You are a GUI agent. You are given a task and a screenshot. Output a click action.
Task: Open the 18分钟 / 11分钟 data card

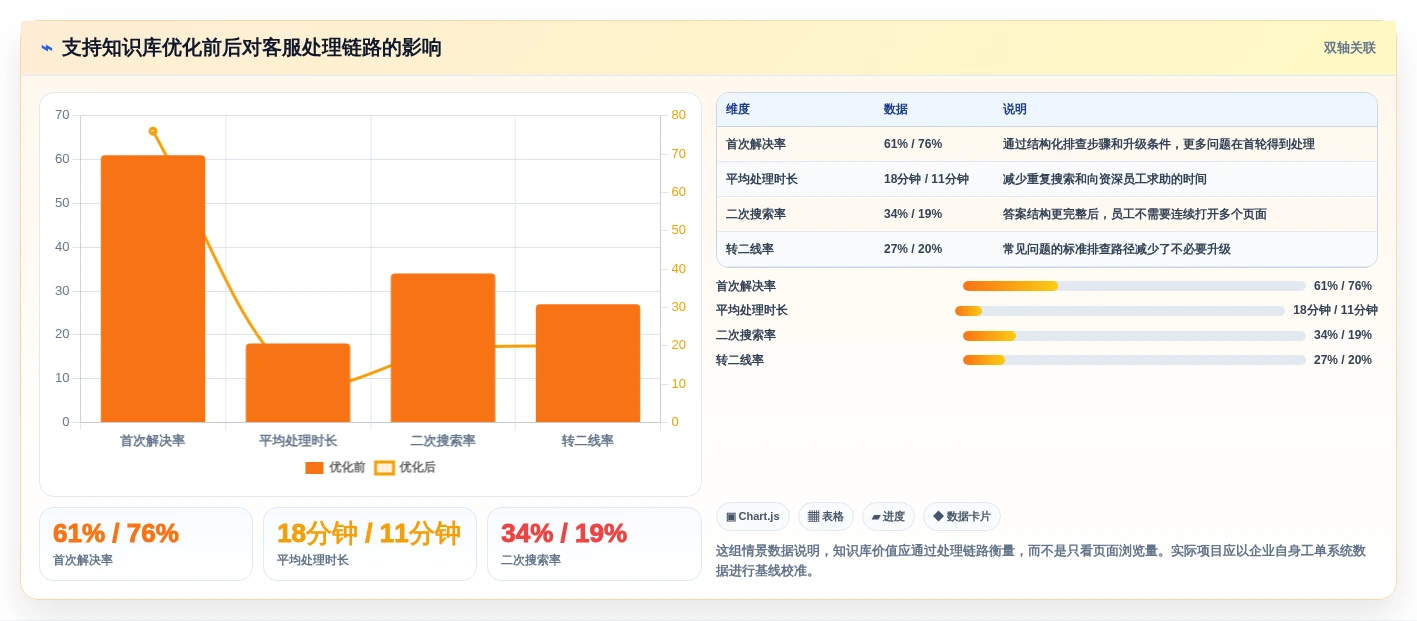370,544
